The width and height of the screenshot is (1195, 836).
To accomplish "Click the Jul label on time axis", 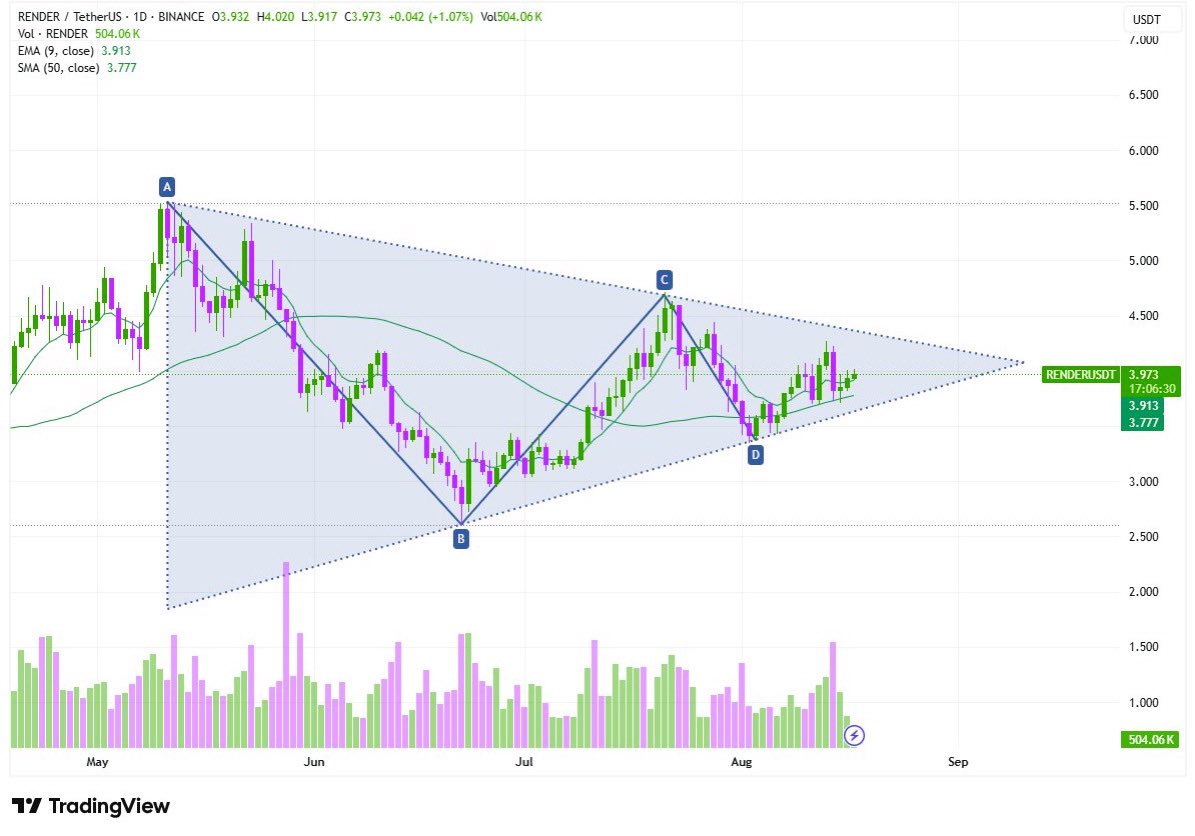I will click(x=524, y=762).
